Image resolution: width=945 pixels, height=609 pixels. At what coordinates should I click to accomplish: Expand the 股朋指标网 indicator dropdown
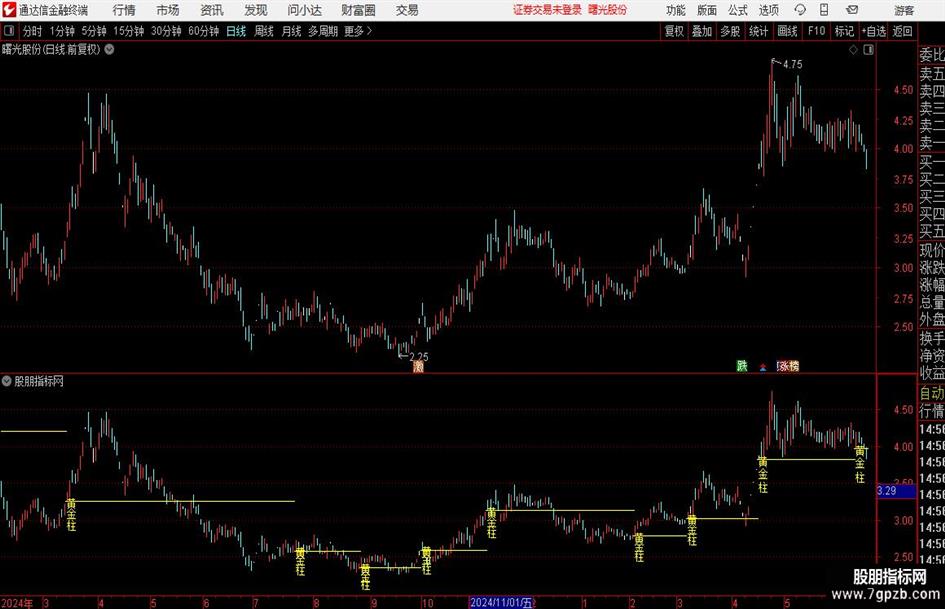point(7,381)
